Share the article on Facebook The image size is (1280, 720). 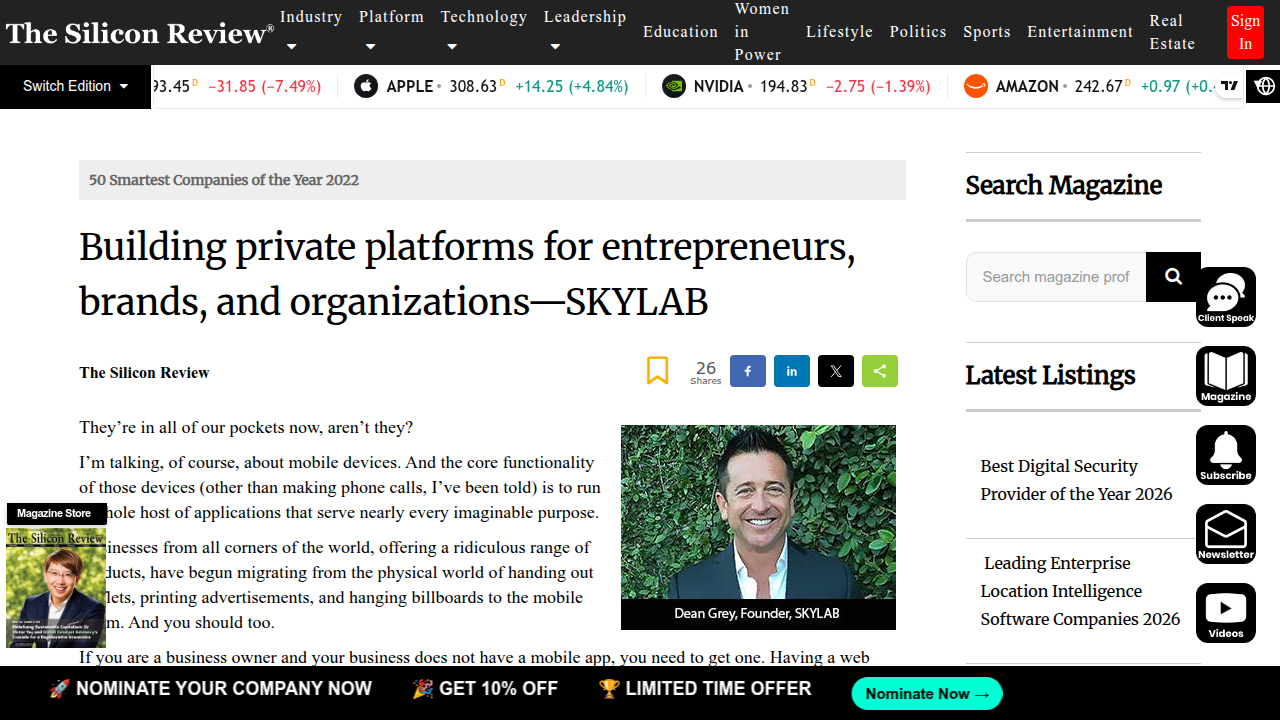(747, 371)
